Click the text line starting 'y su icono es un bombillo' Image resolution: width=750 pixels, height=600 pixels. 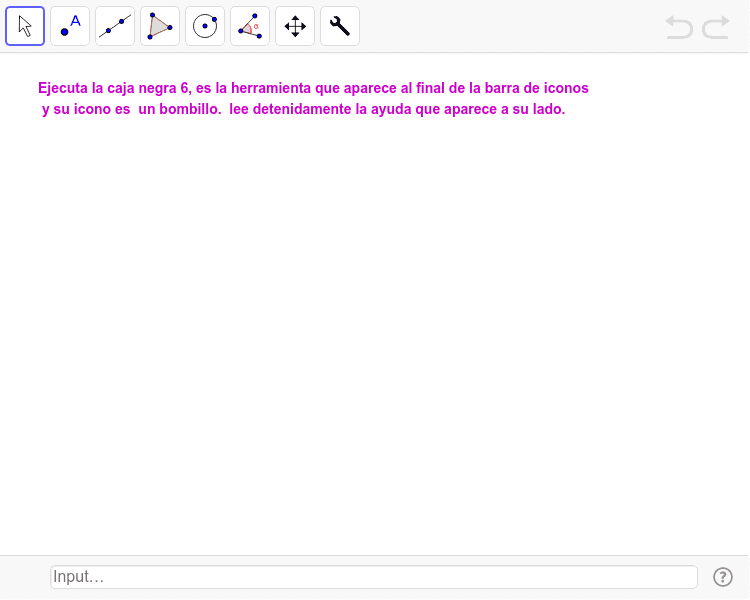coord(303,109)
